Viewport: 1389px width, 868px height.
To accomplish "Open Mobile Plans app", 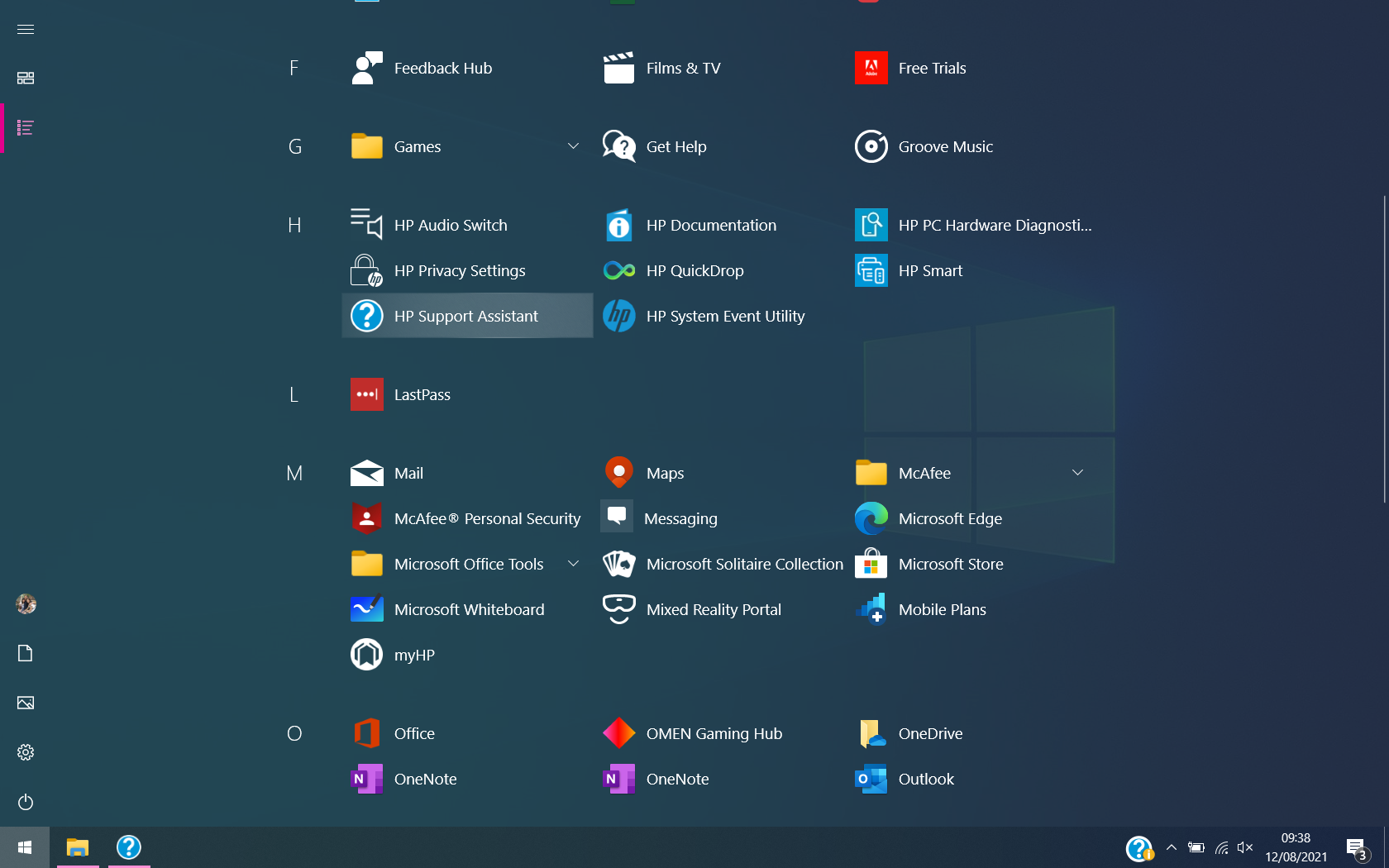I will (x=971, y=609).
